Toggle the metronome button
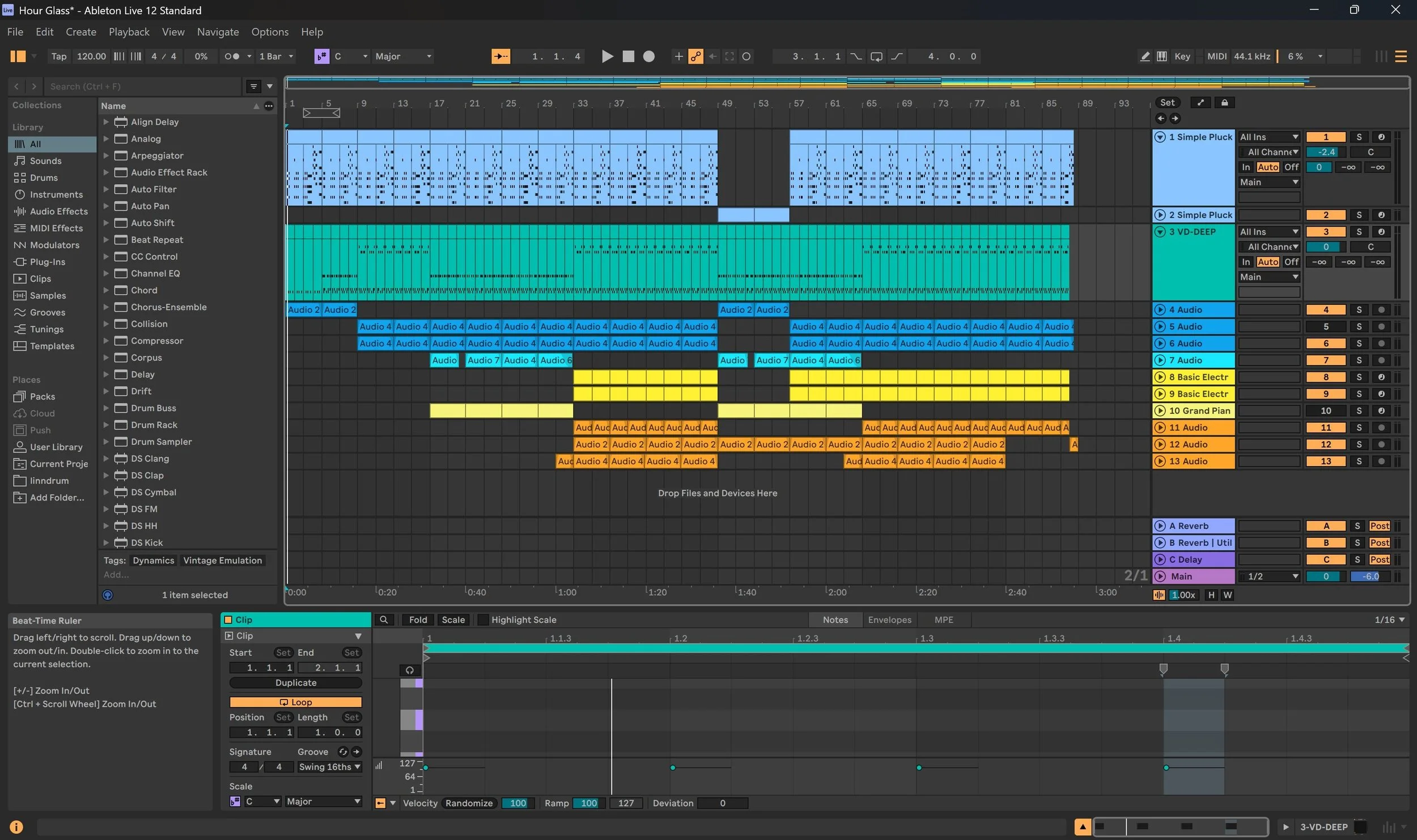Image resolution: width=1417 pixels, height=840 pixels. [232, 56]
